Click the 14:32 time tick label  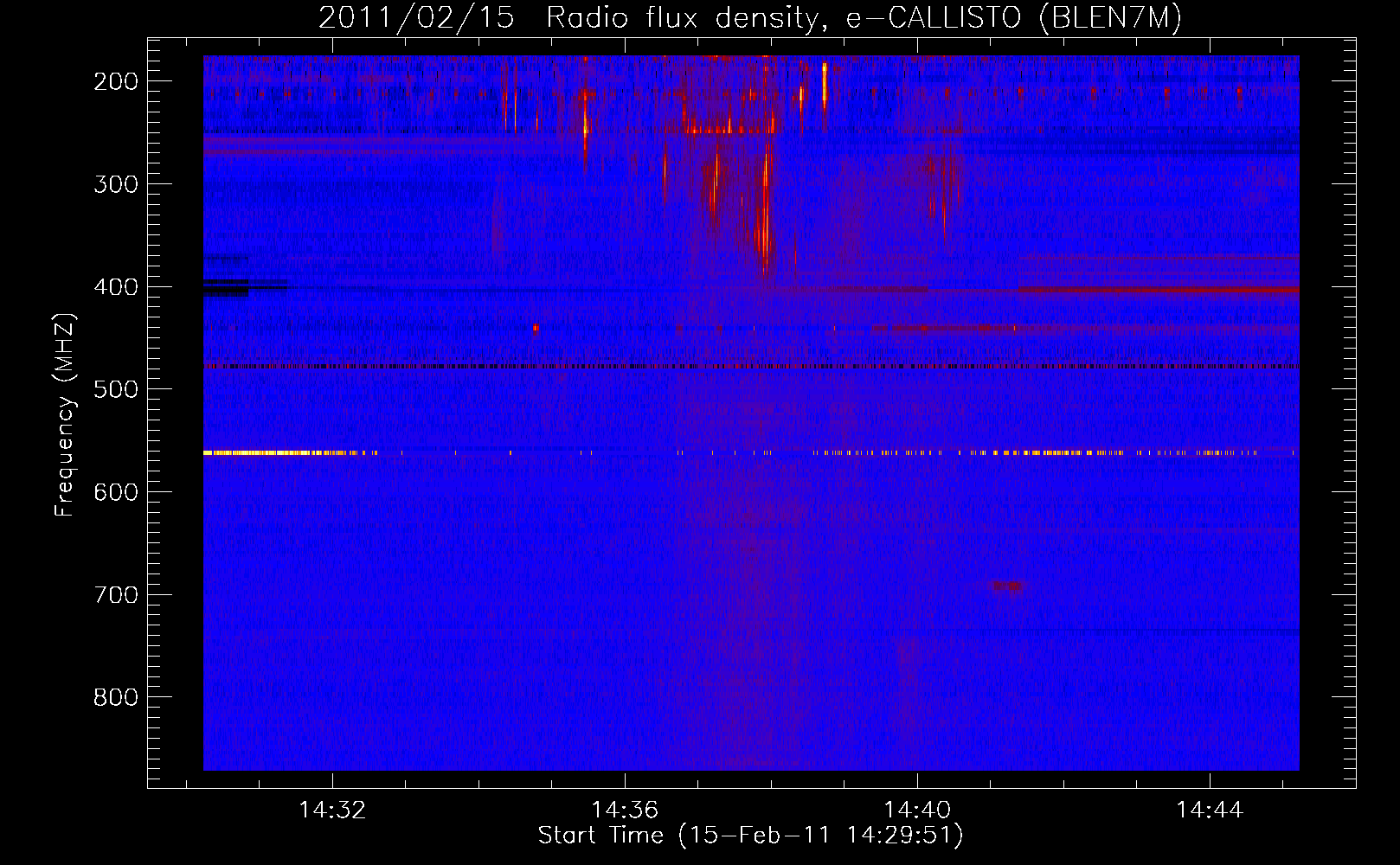332,811
